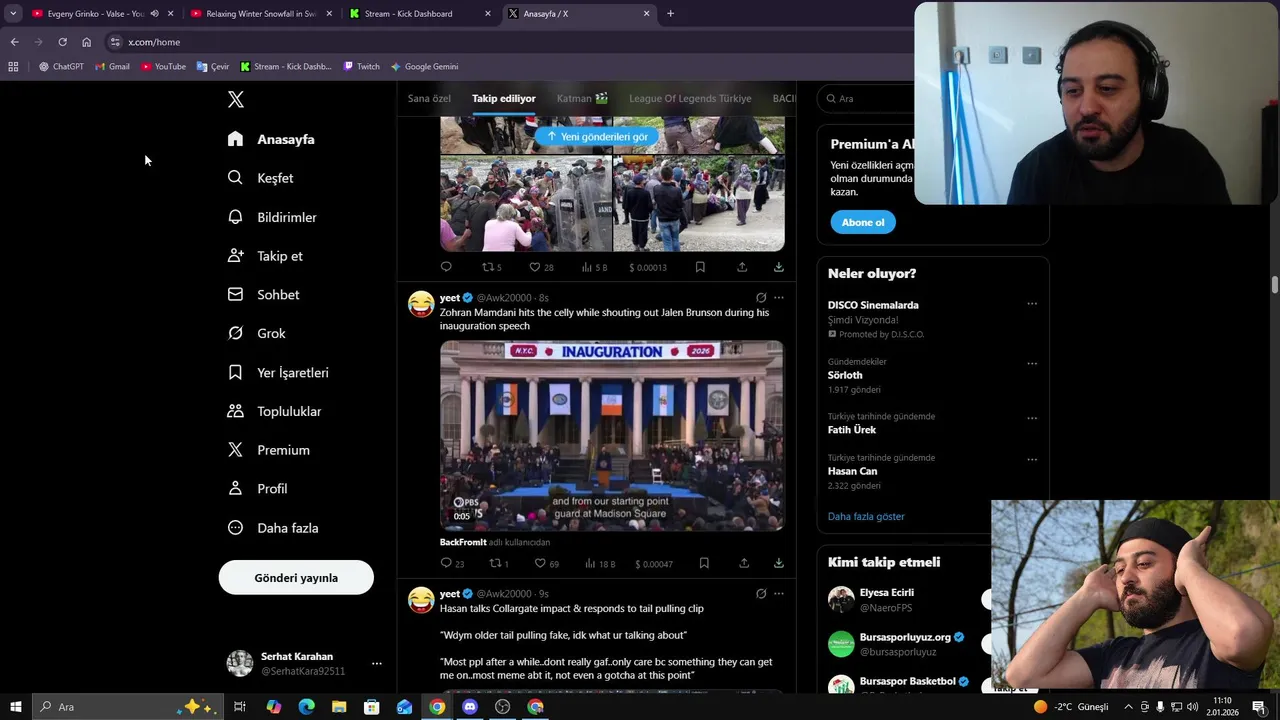Bookmark the Zohran Mamdani post
The width and height of the screenshot is (1280, 720).
pyautogui.click(x=704, y=563)
